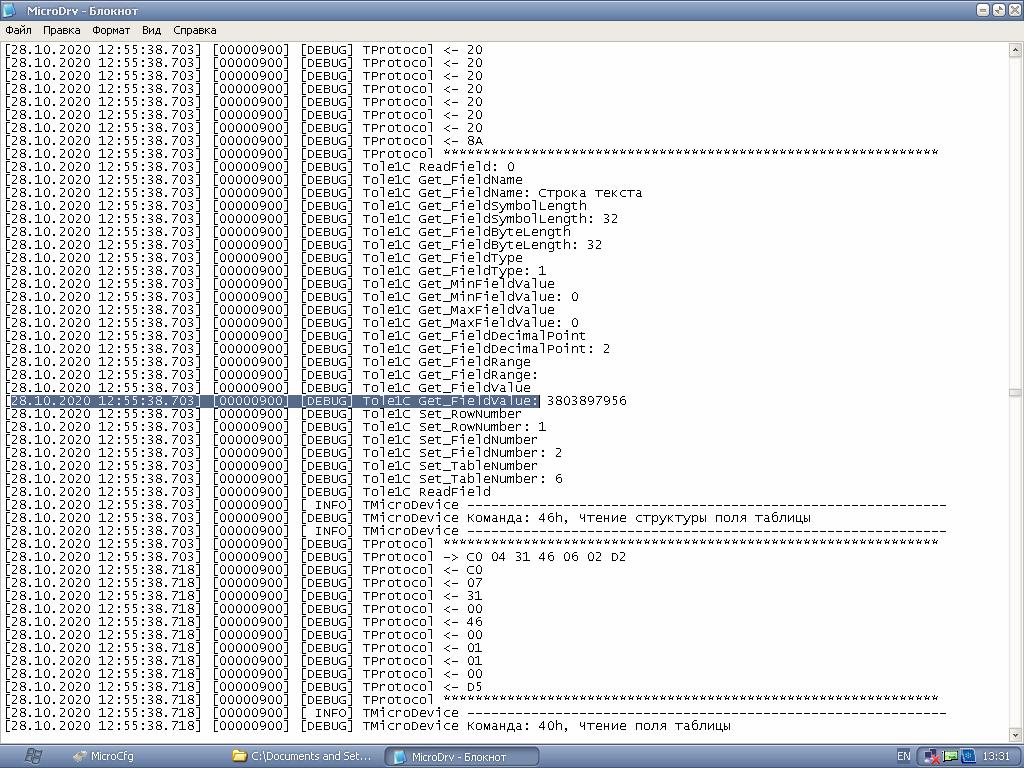
Task: Click the 'TProtocol <- 07' line
Action: pos(244,583)
